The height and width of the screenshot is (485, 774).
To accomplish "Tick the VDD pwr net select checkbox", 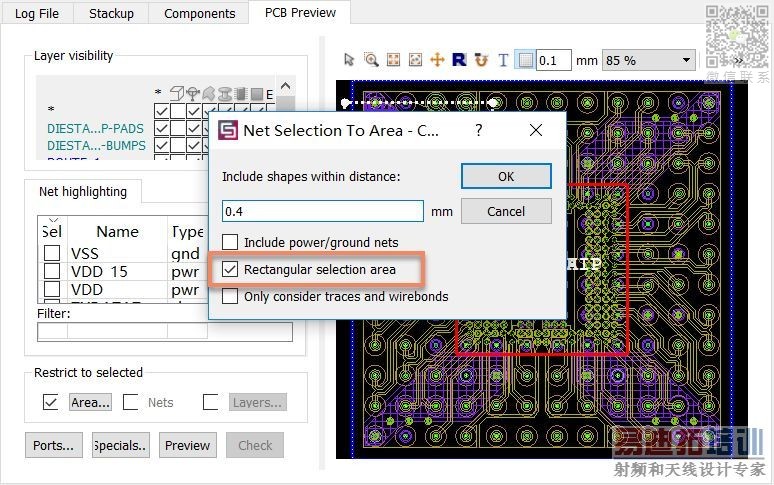I will 52,289.
